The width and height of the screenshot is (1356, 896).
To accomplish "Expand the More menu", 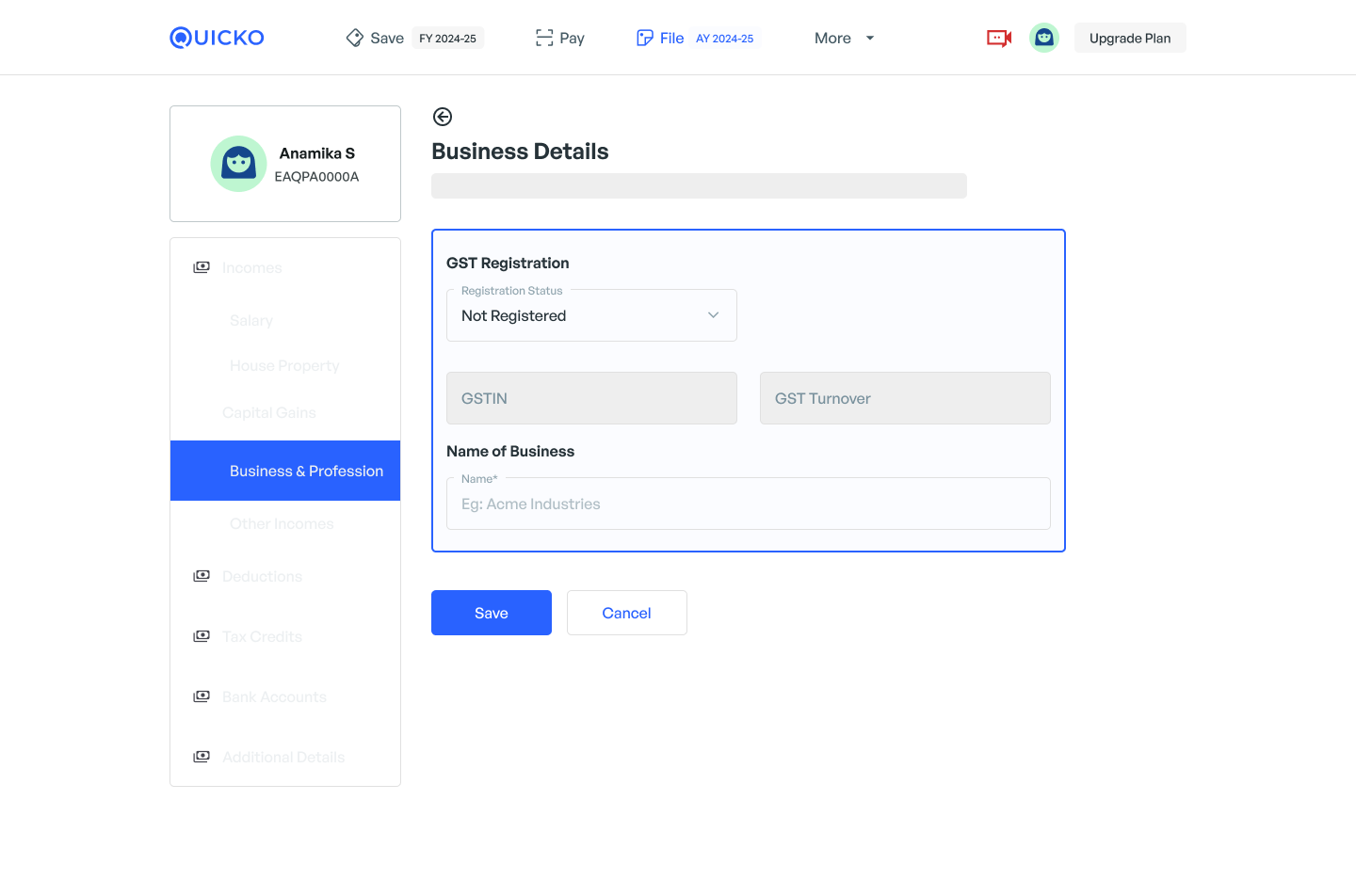I will click(844, 38).
